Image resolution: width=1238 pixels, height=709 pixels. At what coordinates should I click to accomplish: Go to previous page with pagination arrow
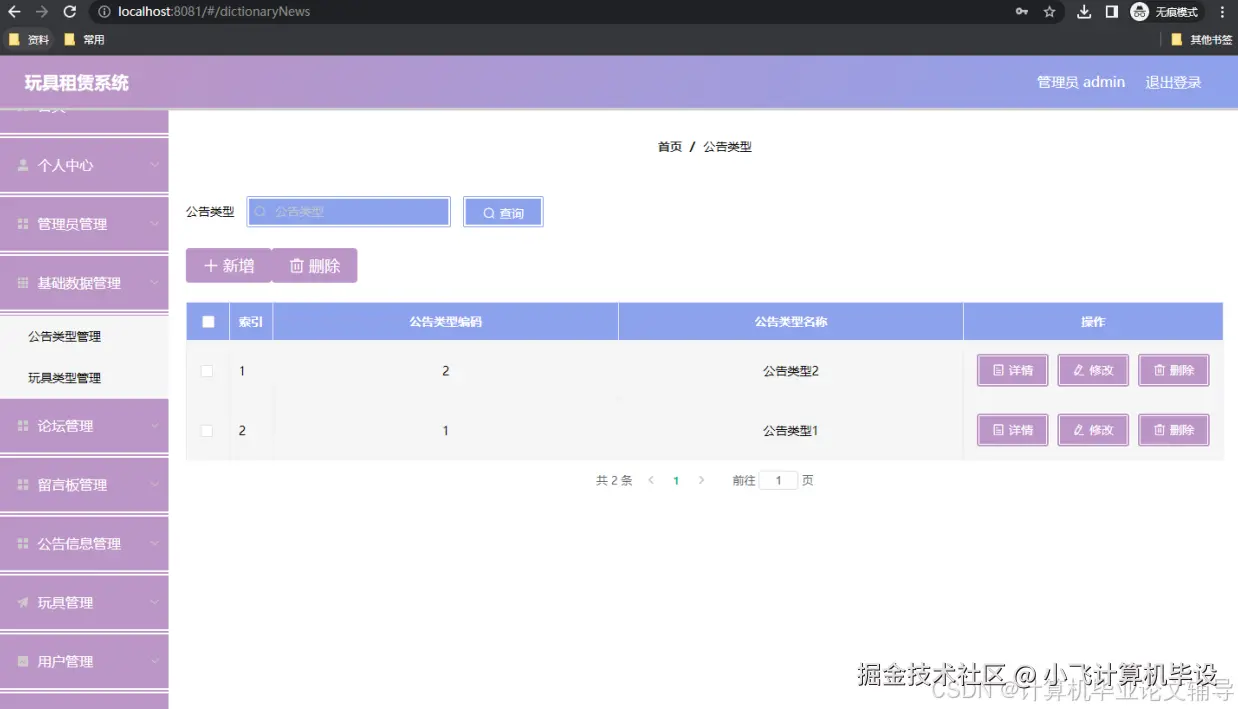coord(651,480)
